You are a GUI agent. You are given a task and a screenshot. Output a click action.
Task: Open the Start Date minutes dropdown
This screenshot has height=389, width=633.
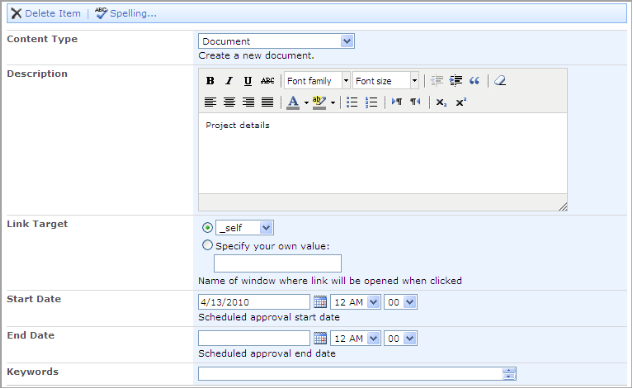click(401, 302)
